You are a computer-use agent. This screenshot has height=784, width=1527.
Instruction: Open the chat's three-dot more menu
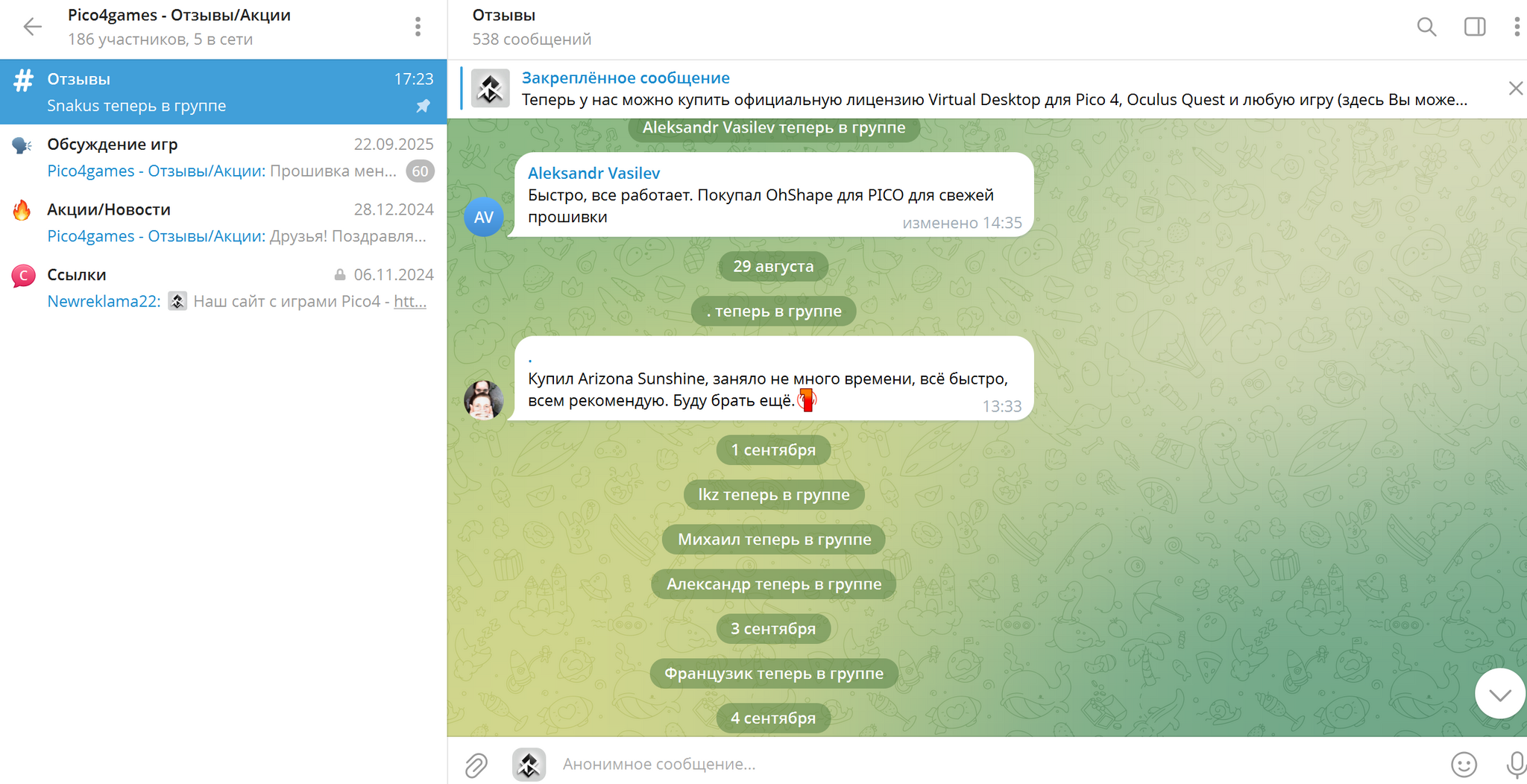(x=1516, y=28)
